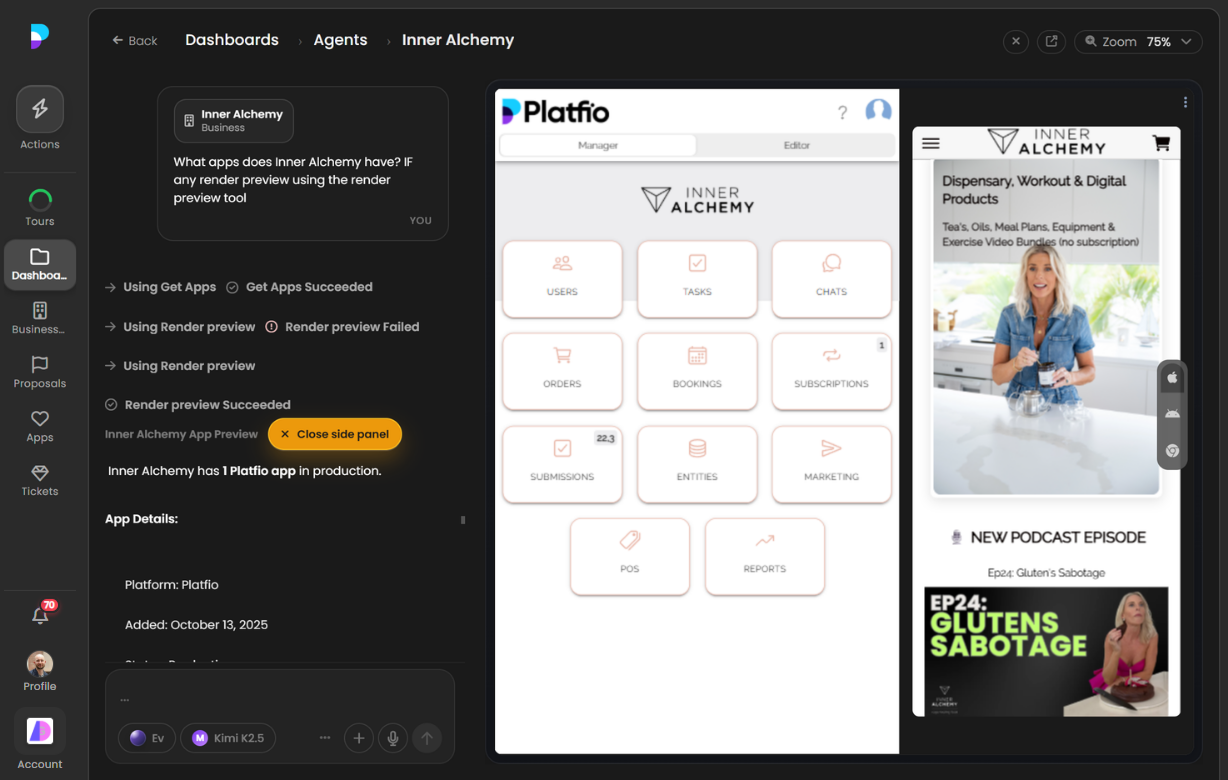Click the send arrow button
Image resolution: width=1228 pixels, height=780 pixels.
[427, 738]
